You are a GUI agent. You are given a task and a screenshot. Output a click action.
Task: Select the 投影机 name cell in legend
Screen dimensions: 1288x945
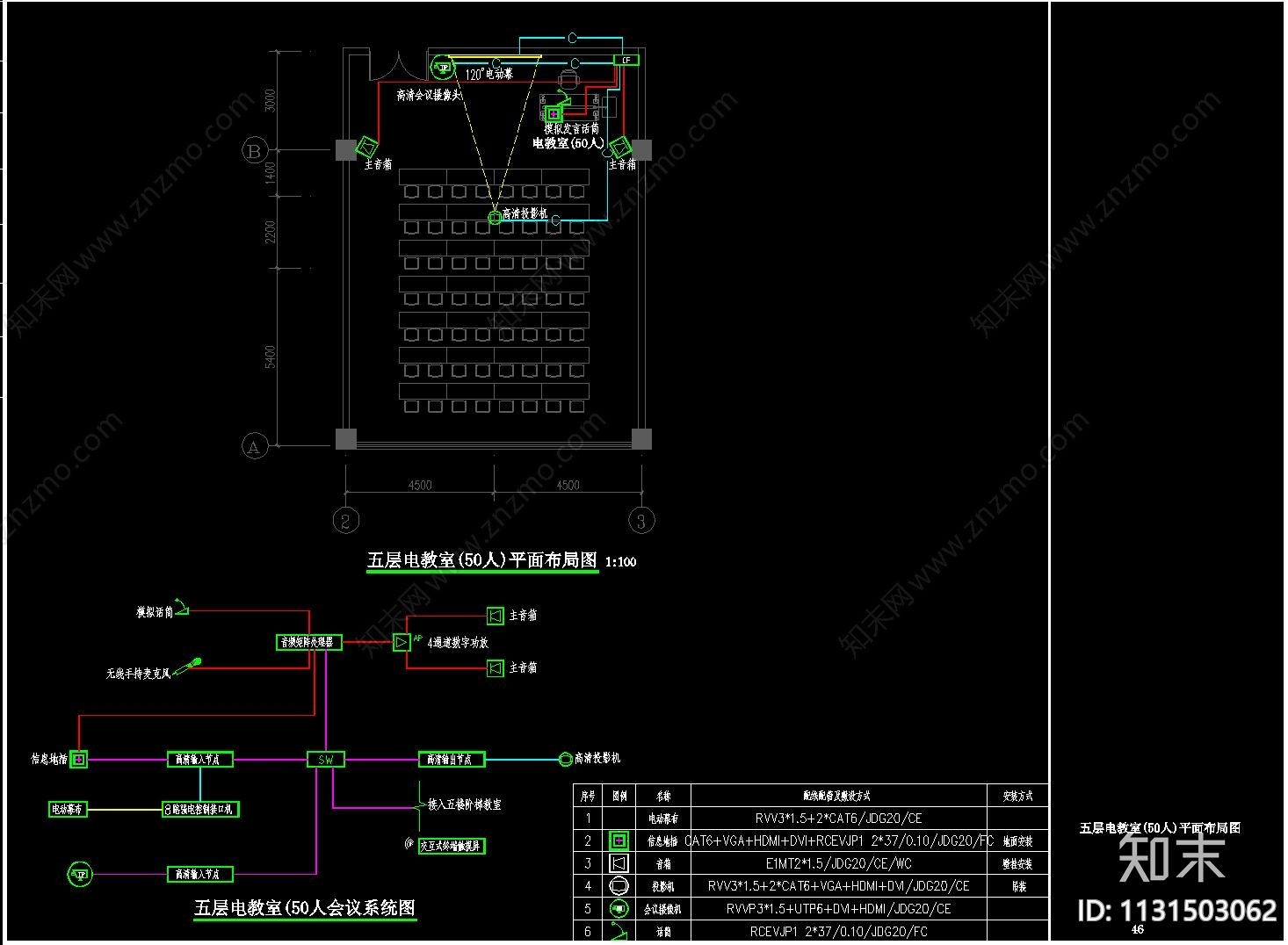click(x=663, y=886)
